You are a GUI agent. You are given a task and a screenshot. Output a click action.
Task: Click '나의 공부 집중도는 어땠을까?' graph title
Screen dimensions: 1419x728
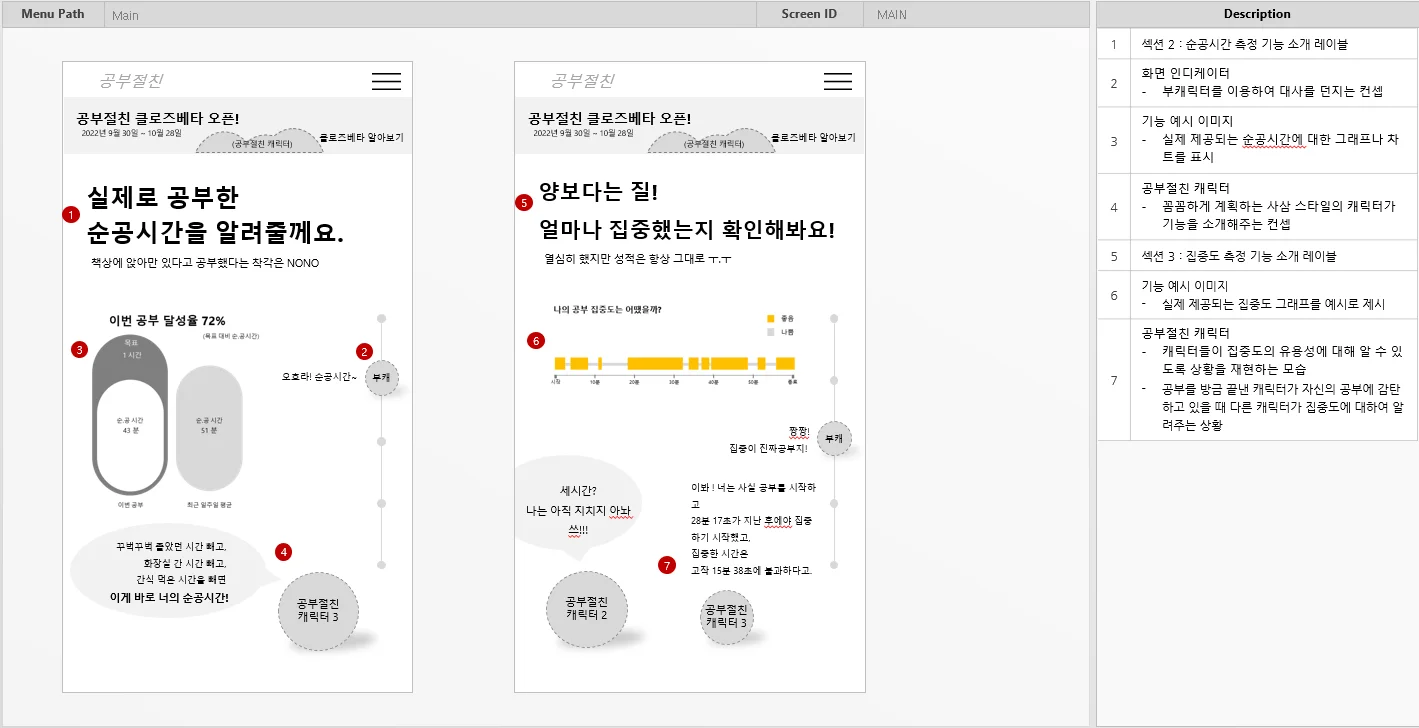(x=607, y=310)
